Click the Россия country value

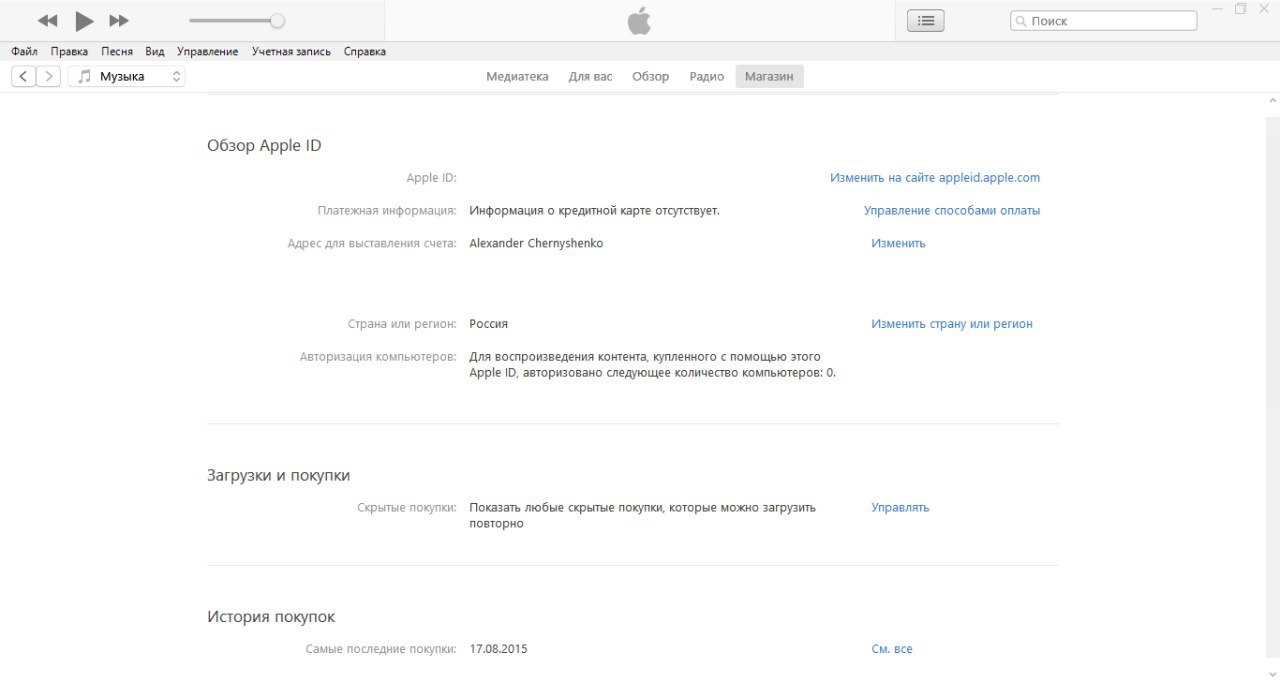point(489,324)
